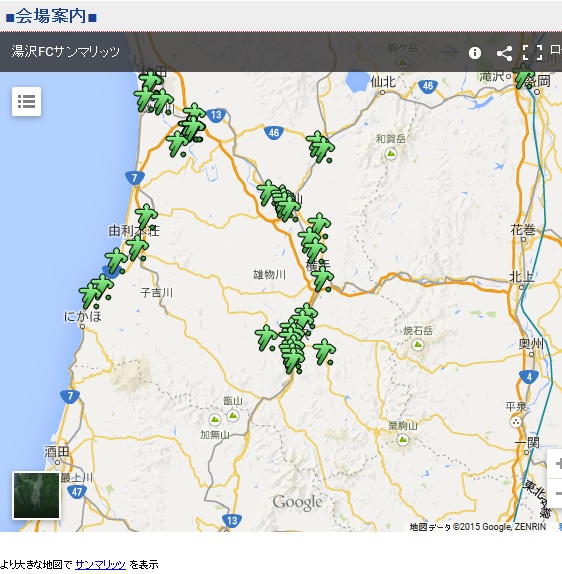Image resolution: width=562 pixels, height=574 pixels.
Task: Select soccer marker near 盛岡
Action: (523, 76)
